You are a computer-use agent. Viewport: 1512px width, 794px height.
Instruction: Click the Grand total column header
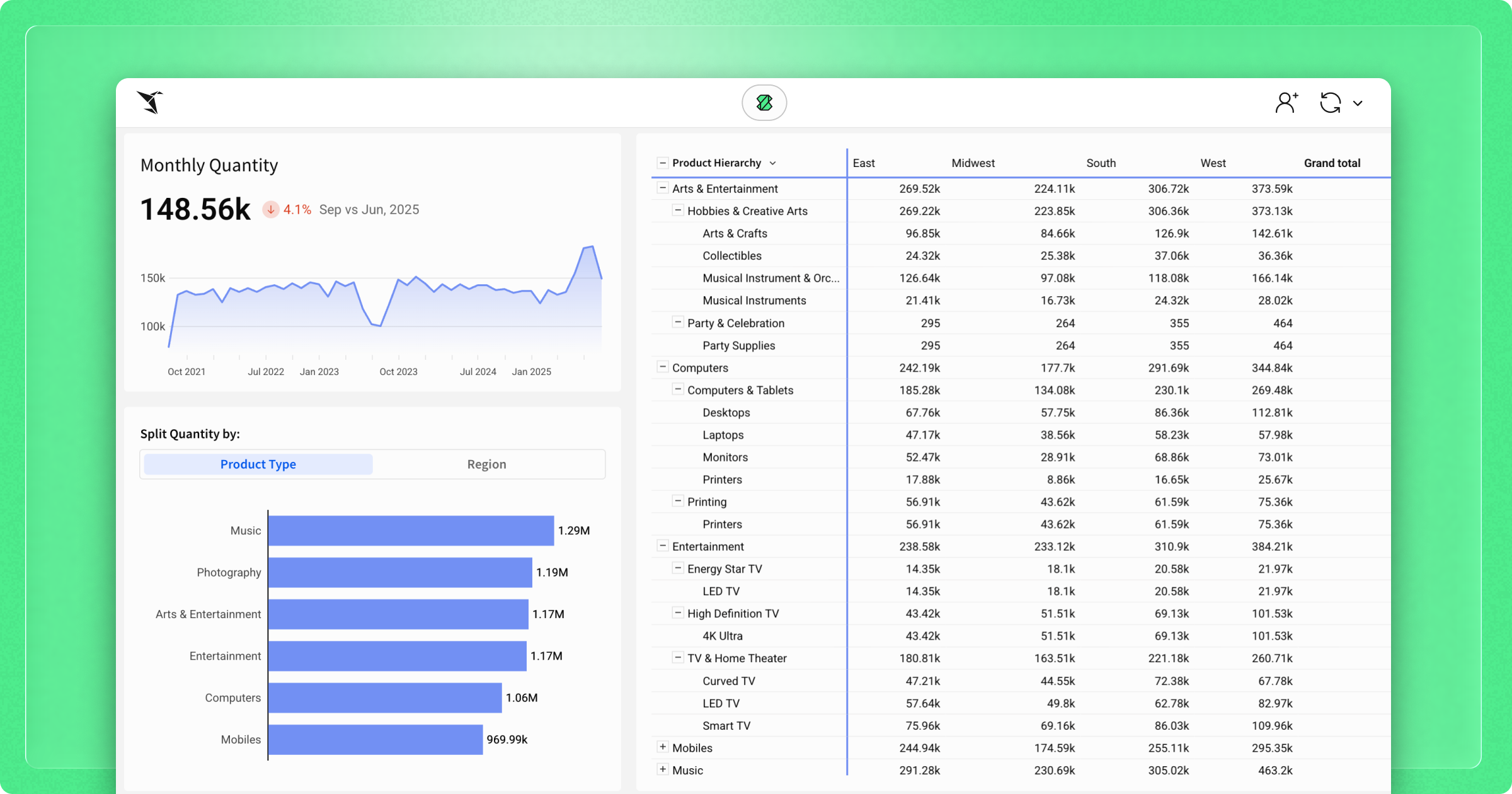[1332, 163]
